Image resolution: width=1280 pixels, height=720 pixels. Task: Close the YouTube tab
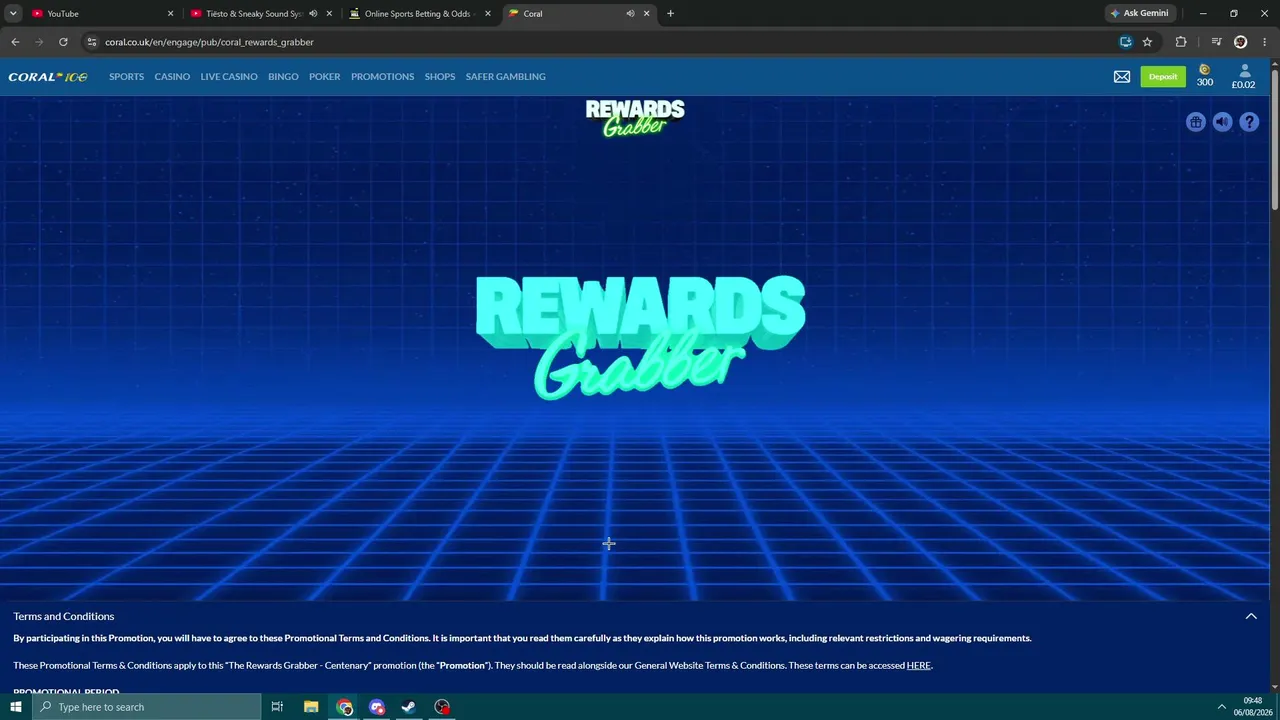[x=170, y=14]
